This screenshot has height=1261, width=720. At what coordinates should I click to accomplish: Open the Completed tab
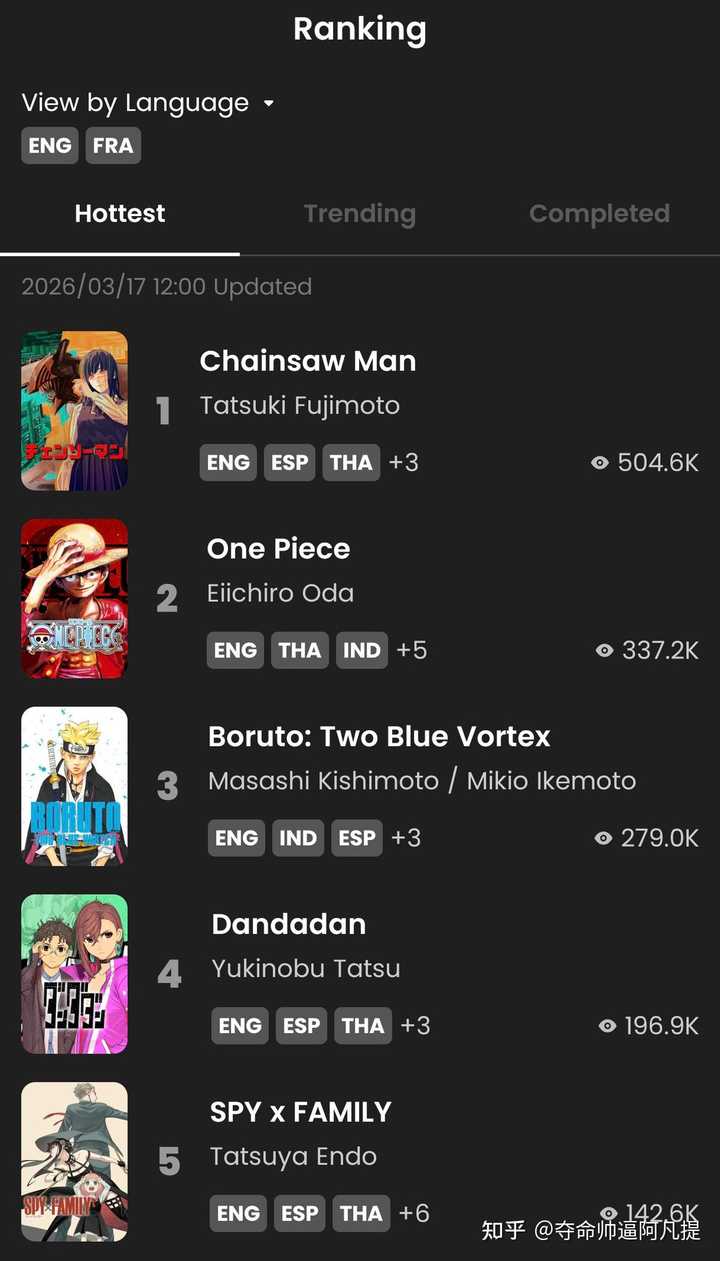tap(599, 214)
